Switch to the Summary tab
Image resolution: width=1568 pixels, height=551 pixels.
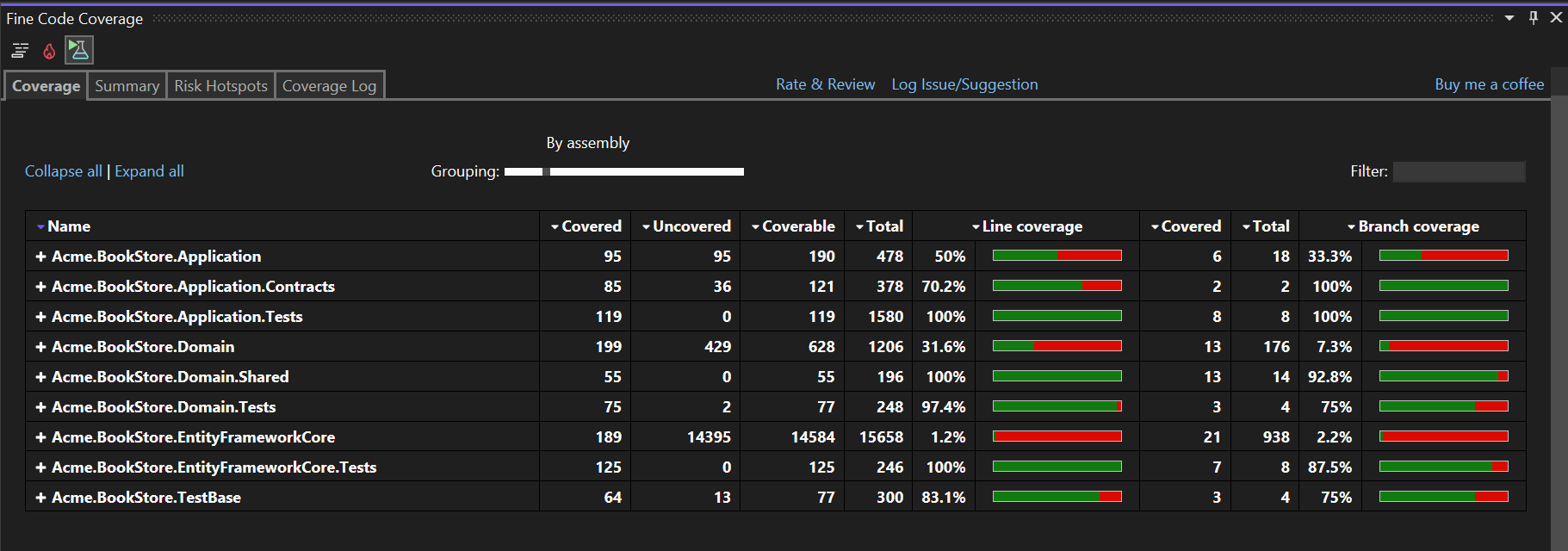point(127,86)
